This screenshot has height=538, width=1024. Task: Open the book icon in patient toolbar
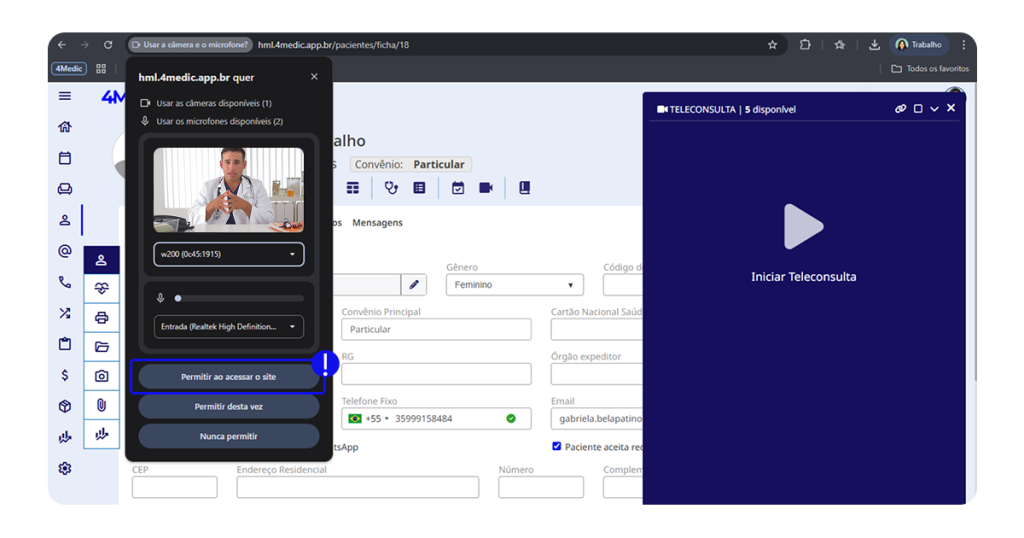click(524, 188)
